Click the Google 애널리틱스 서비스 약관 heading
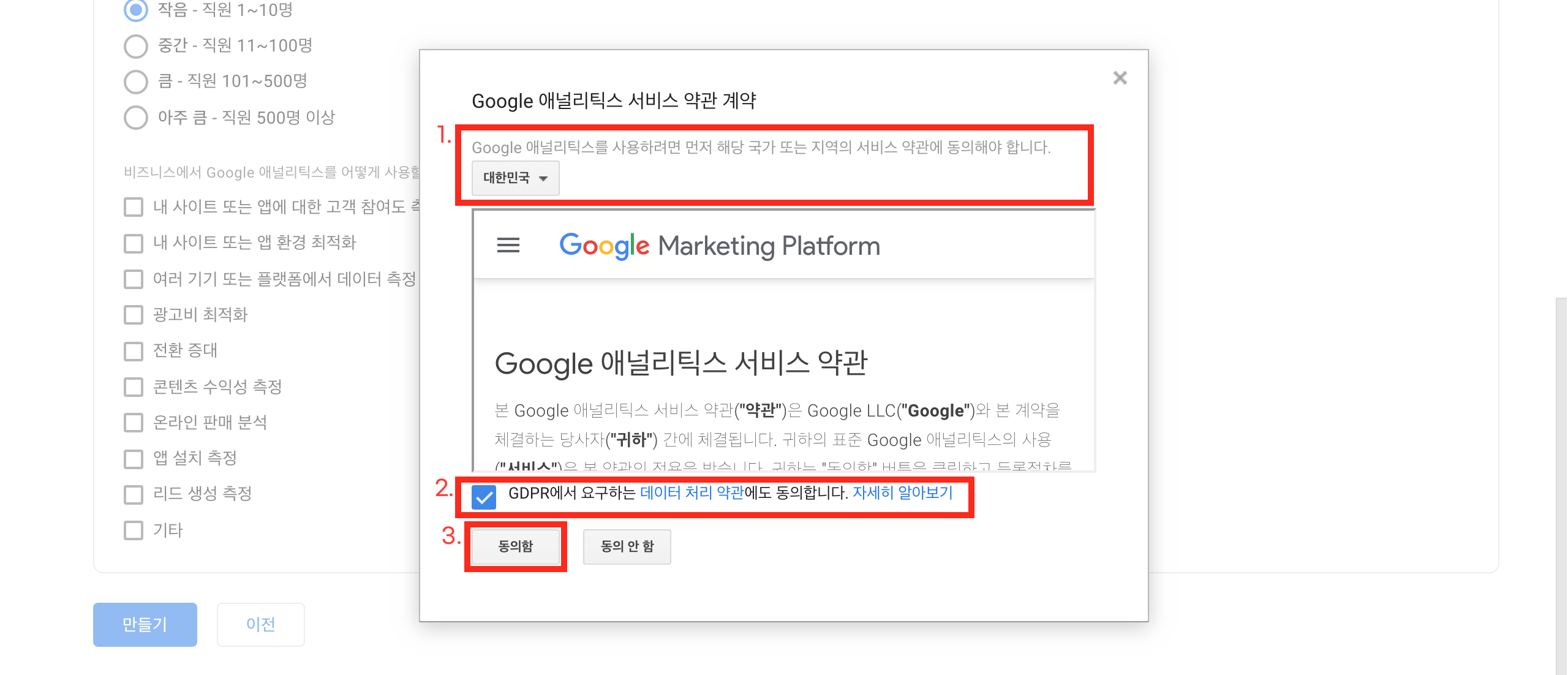This screenshot has height=675, width=1568. point(681,363)
